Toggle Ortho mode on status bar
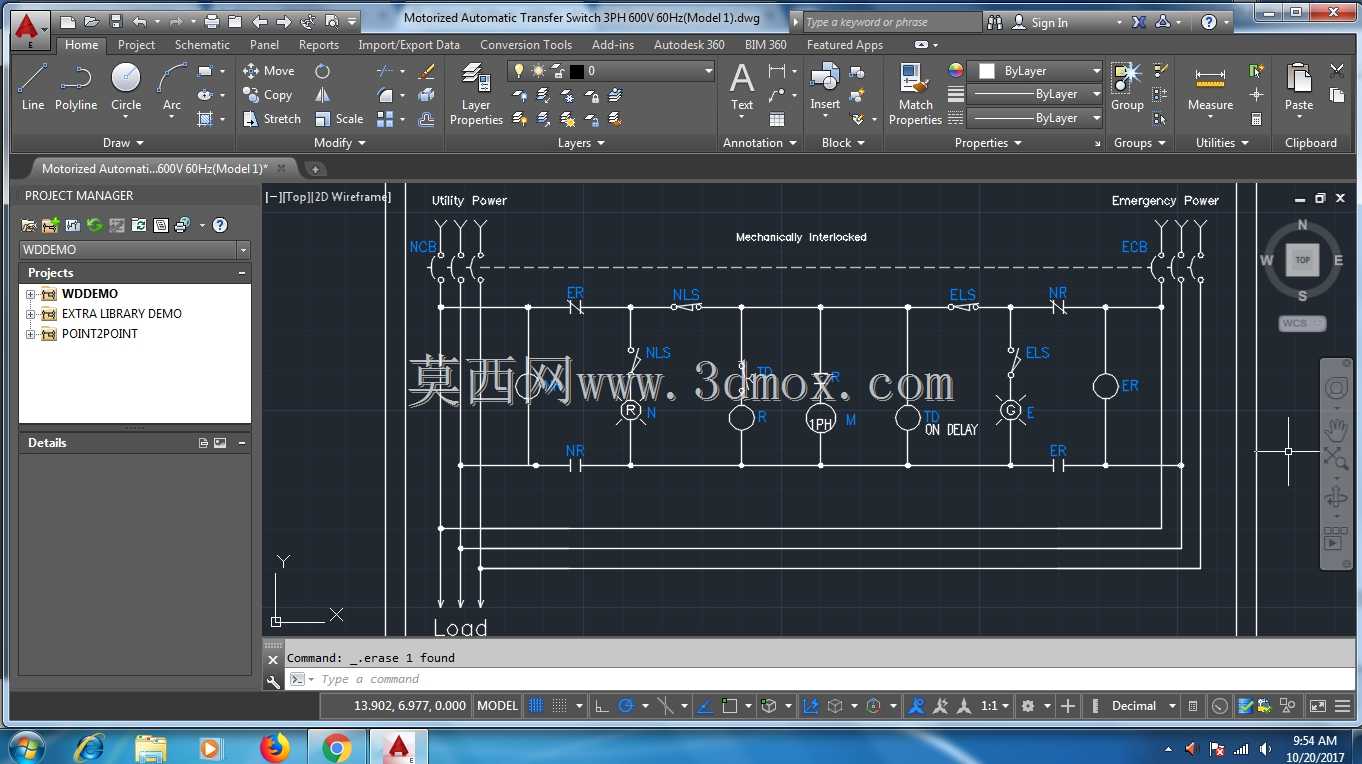The height and width of the screenshot is (764, 1362). (x=602, y=706)
